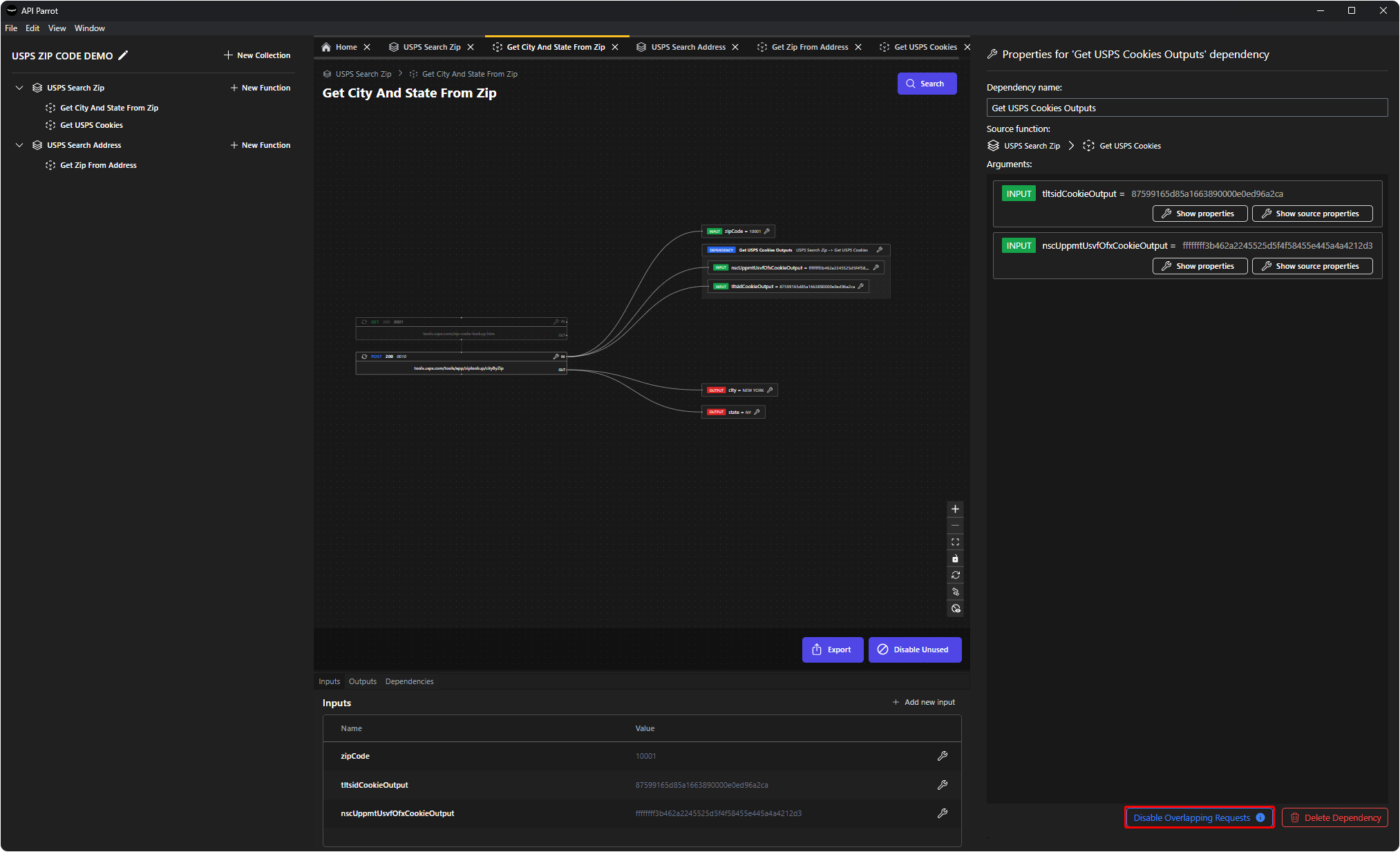Open the Window menu
The height and width of the screenshot is (852, 1400).
(90, 28)
